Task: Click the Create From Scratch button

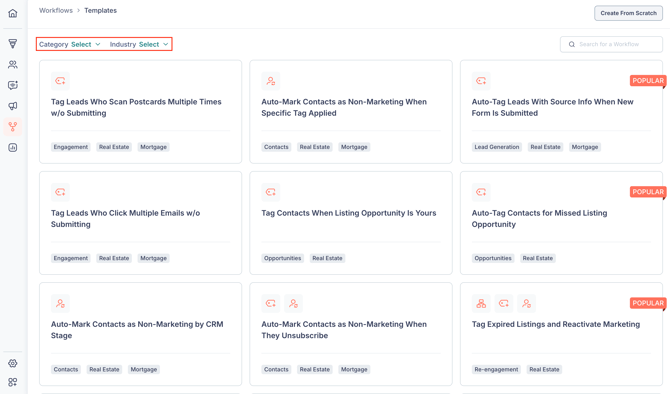Action: tap(628, 13)
